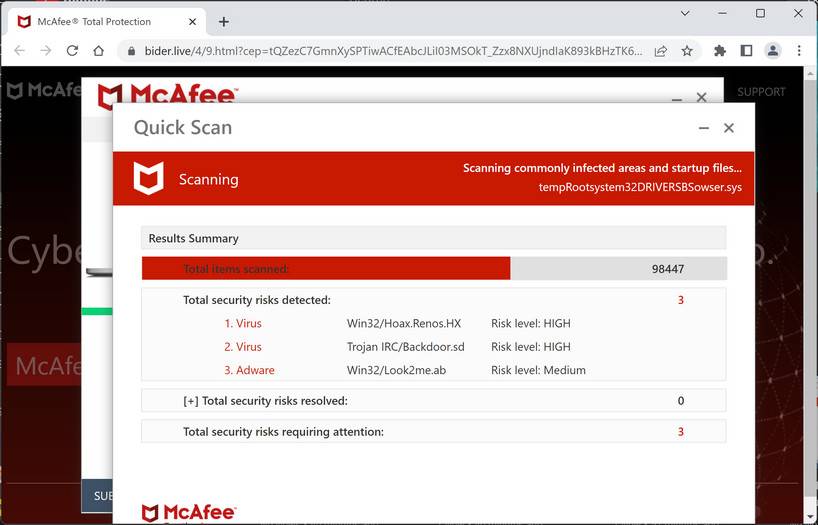Click the McAfee shield icon in Scanning banner
Viewport: 818px width, 525px height.
click(149, 178)
